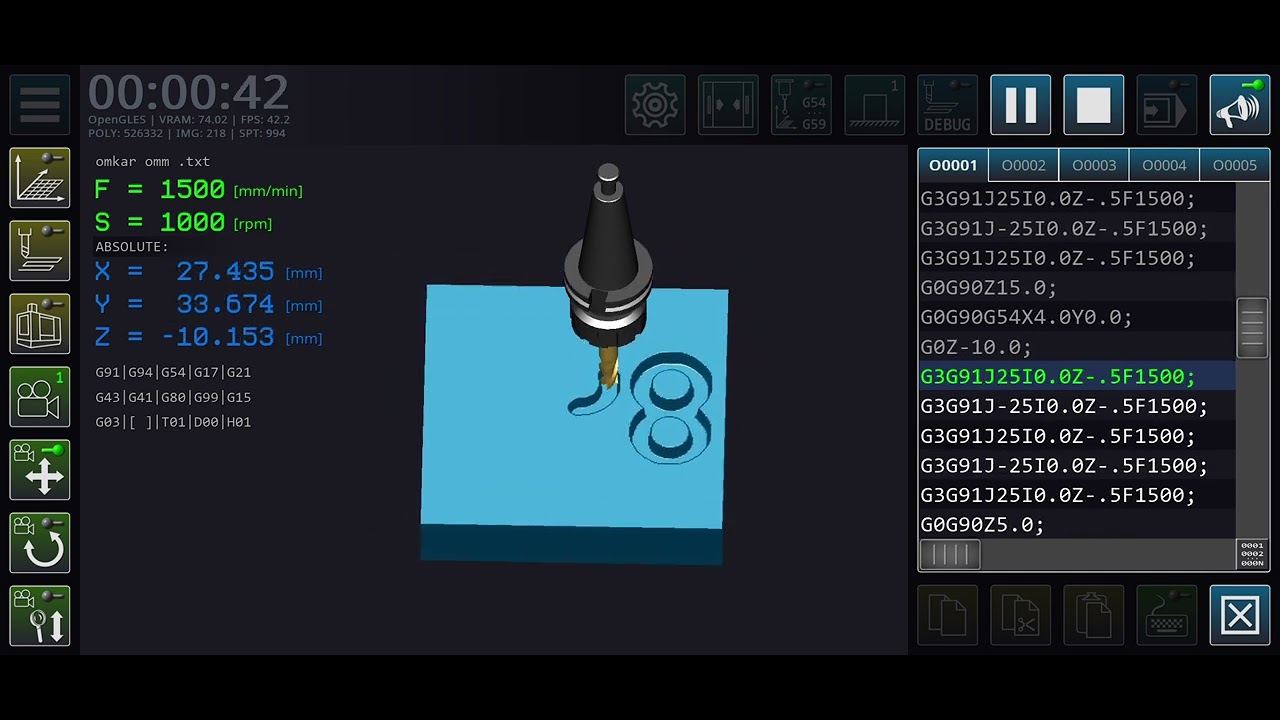
Task: Select the O0001 program tab
Action: tap(953, 165)
